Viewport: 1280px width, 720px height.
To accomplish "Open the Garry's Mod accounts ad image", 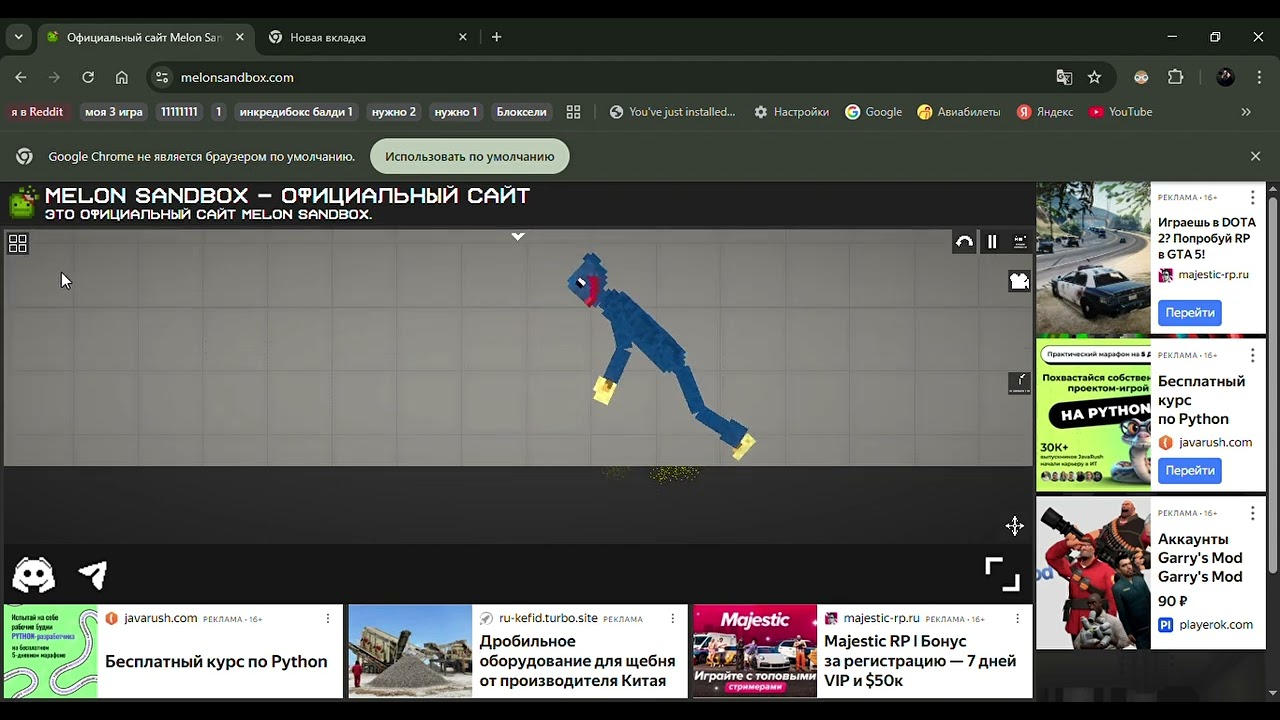I will click(x=1093, y=573).
